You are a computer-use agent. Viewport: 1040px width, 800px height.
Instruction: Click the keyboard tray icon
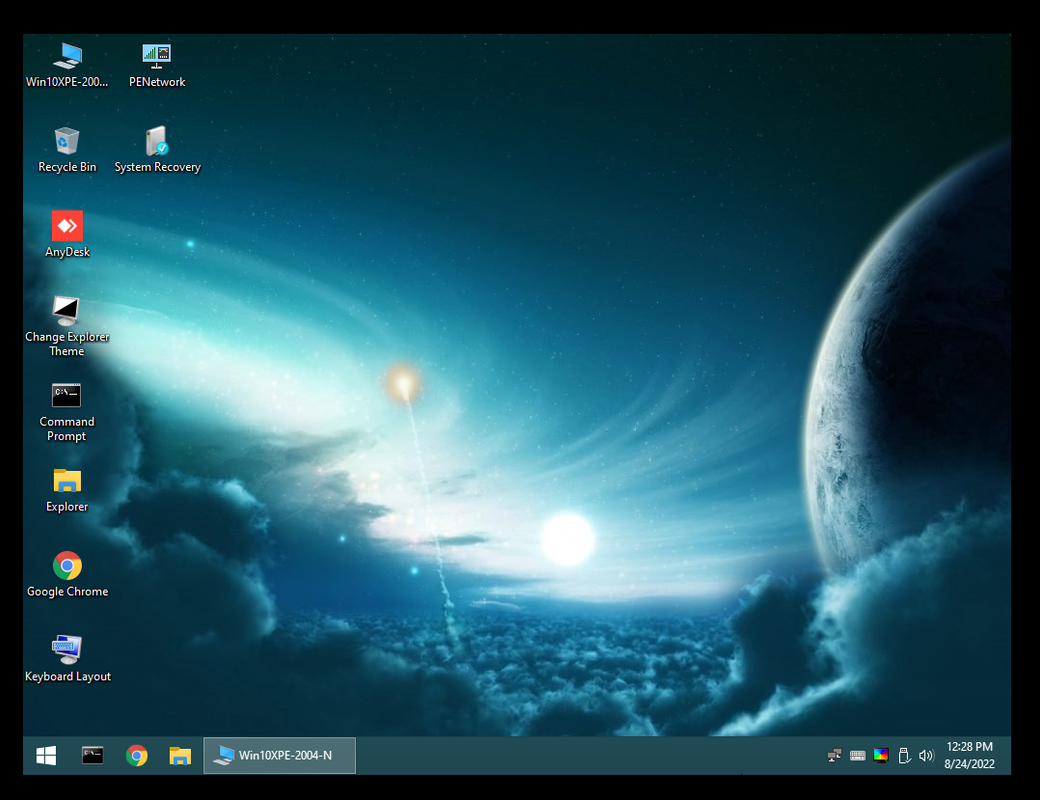(x=858, y=755)
